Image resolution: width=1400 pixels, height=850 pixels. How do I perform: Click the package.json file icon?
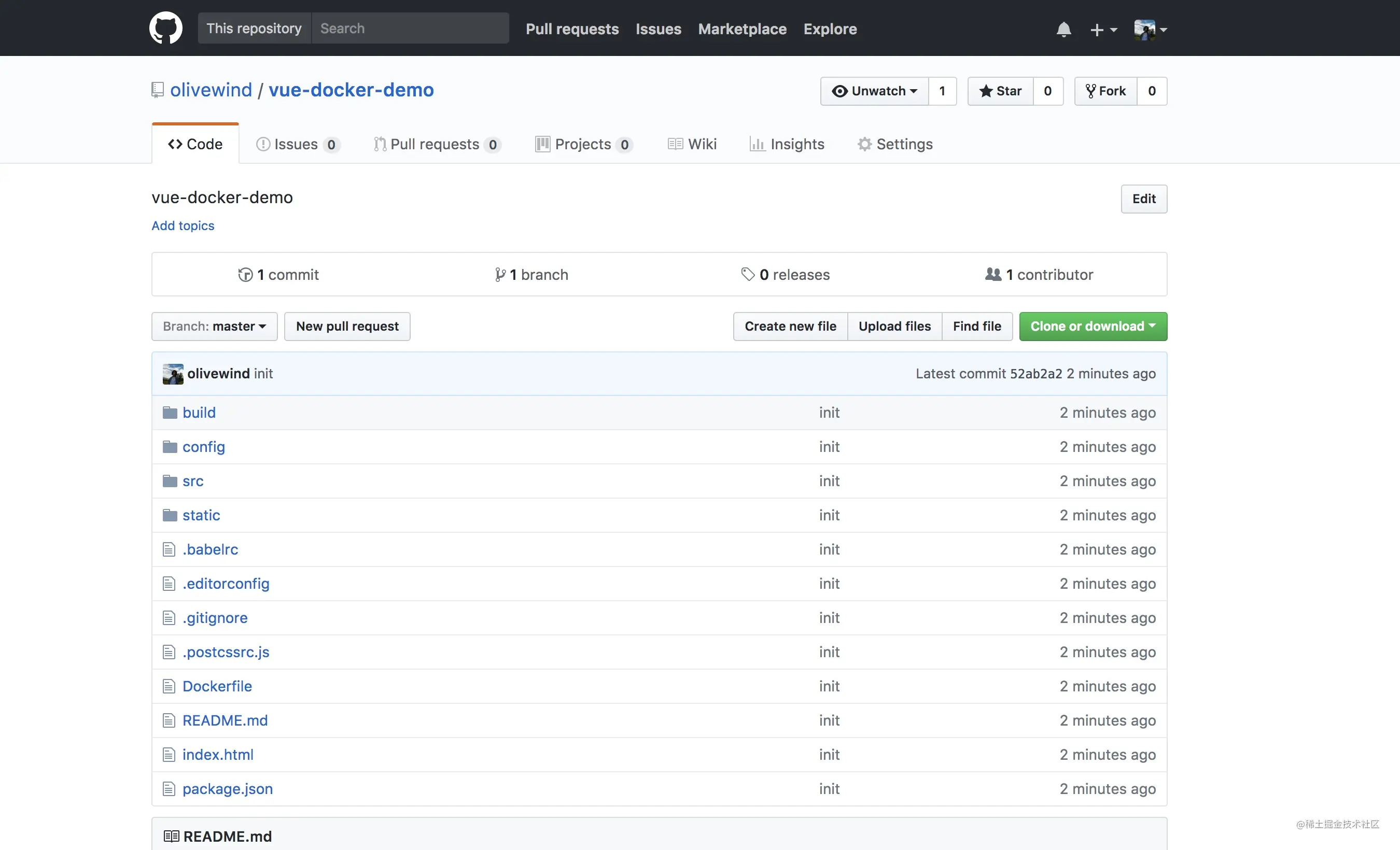(169, 789)
